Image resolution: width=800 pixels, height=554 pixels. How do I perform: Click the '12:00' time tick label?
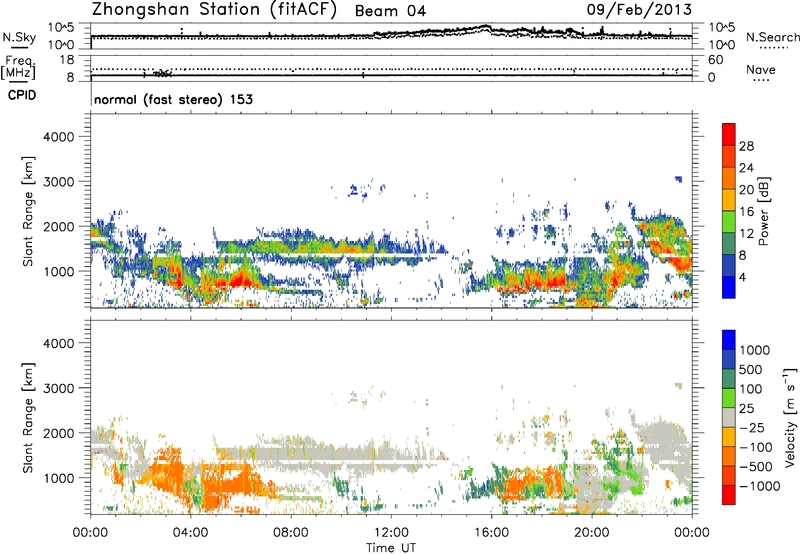[391, 533]
